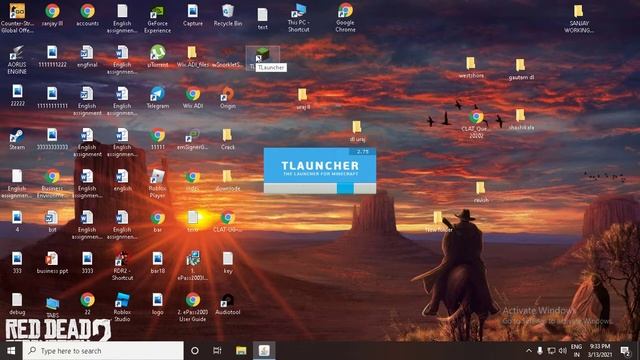640x360 pixels.
Task: Open the 1. ePass2003 installer icon
Action: click(193, 266)
